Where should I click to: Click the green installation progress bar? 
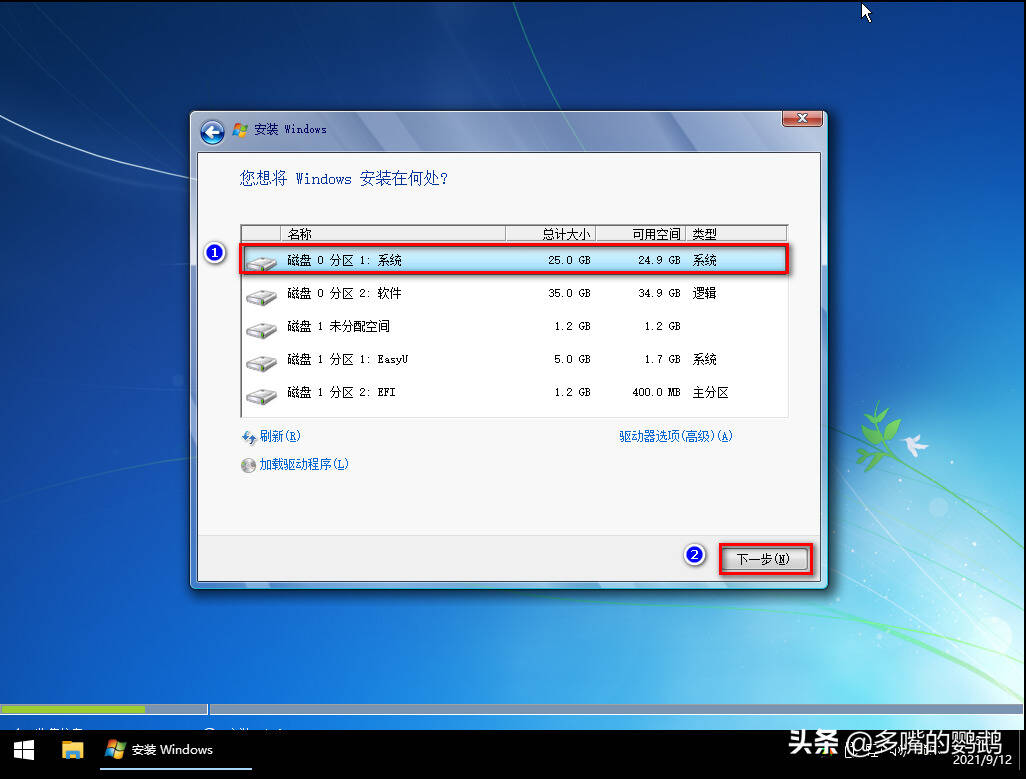click(x=73, y=709)
